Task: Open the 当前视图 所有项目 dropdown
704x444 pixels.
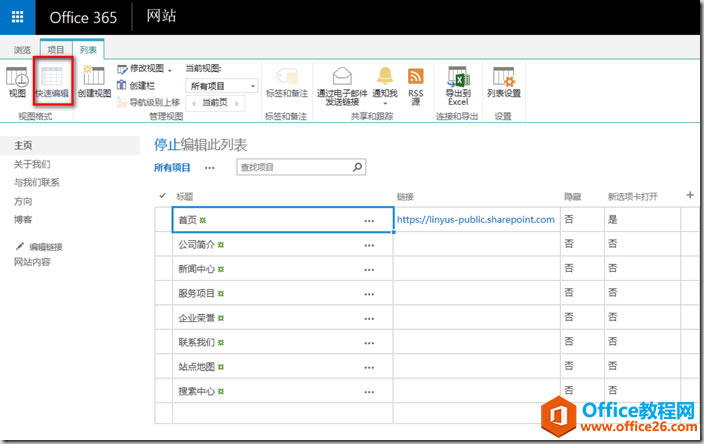Action: pyautogui.click(x=224, y=87)
